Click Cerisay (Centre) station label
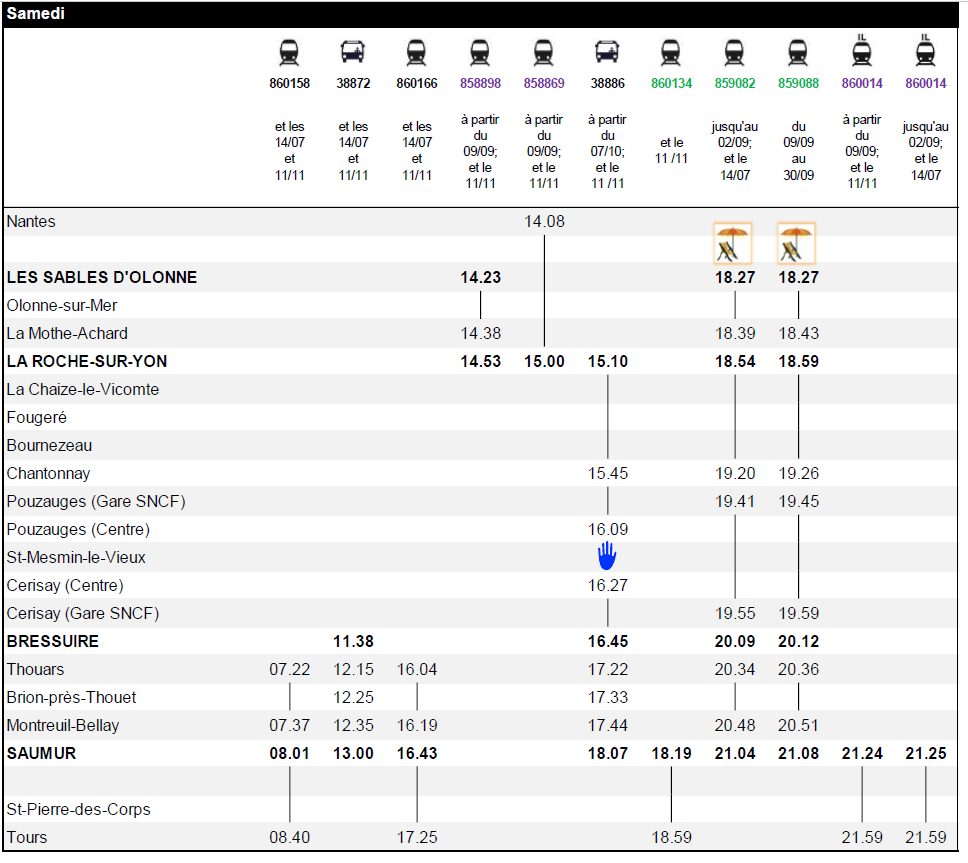Screen dimensions: 968x863 coord(65,586)
